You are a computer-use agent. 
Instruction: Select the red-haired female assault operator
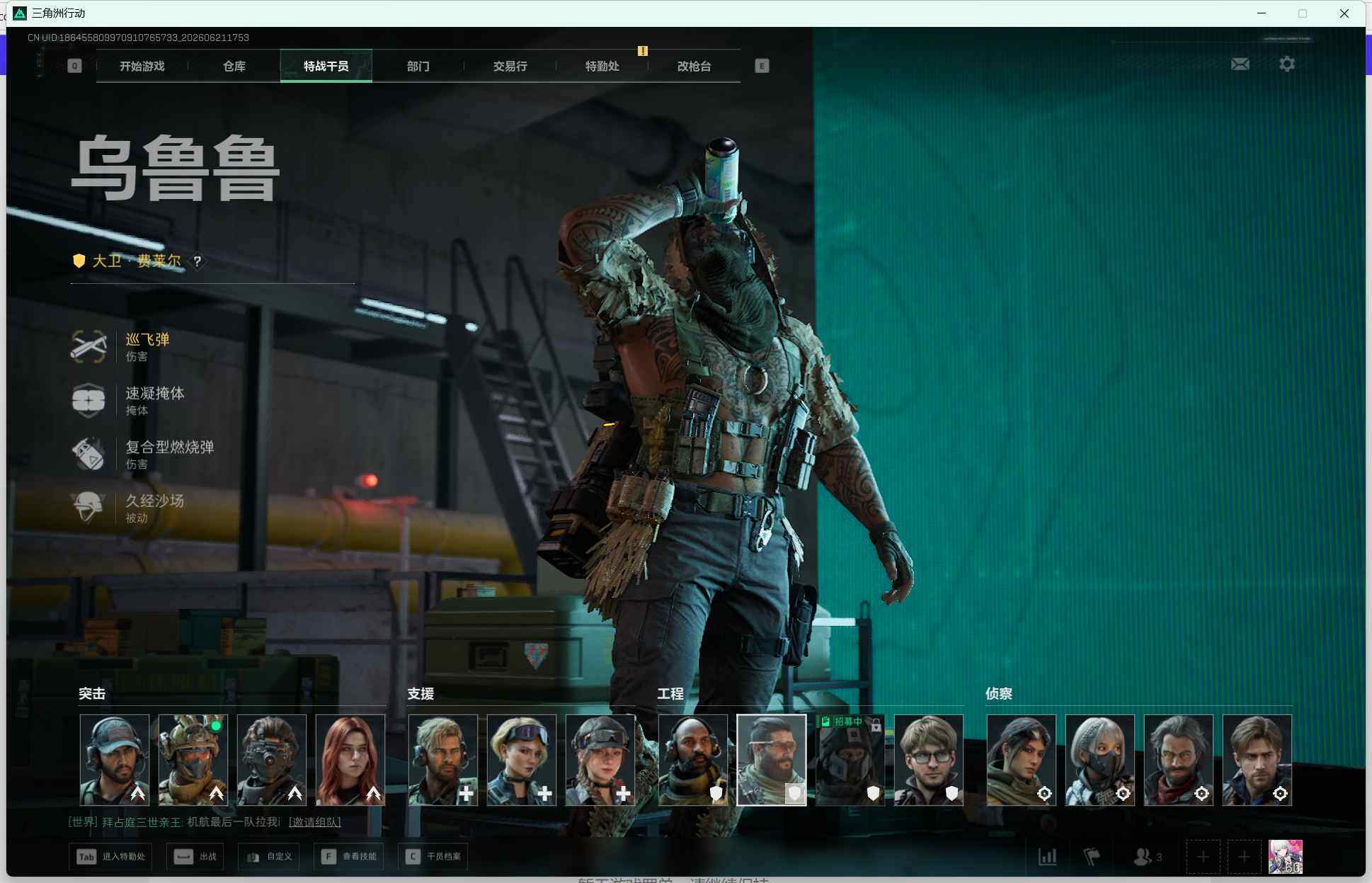[x=350, y=760]
